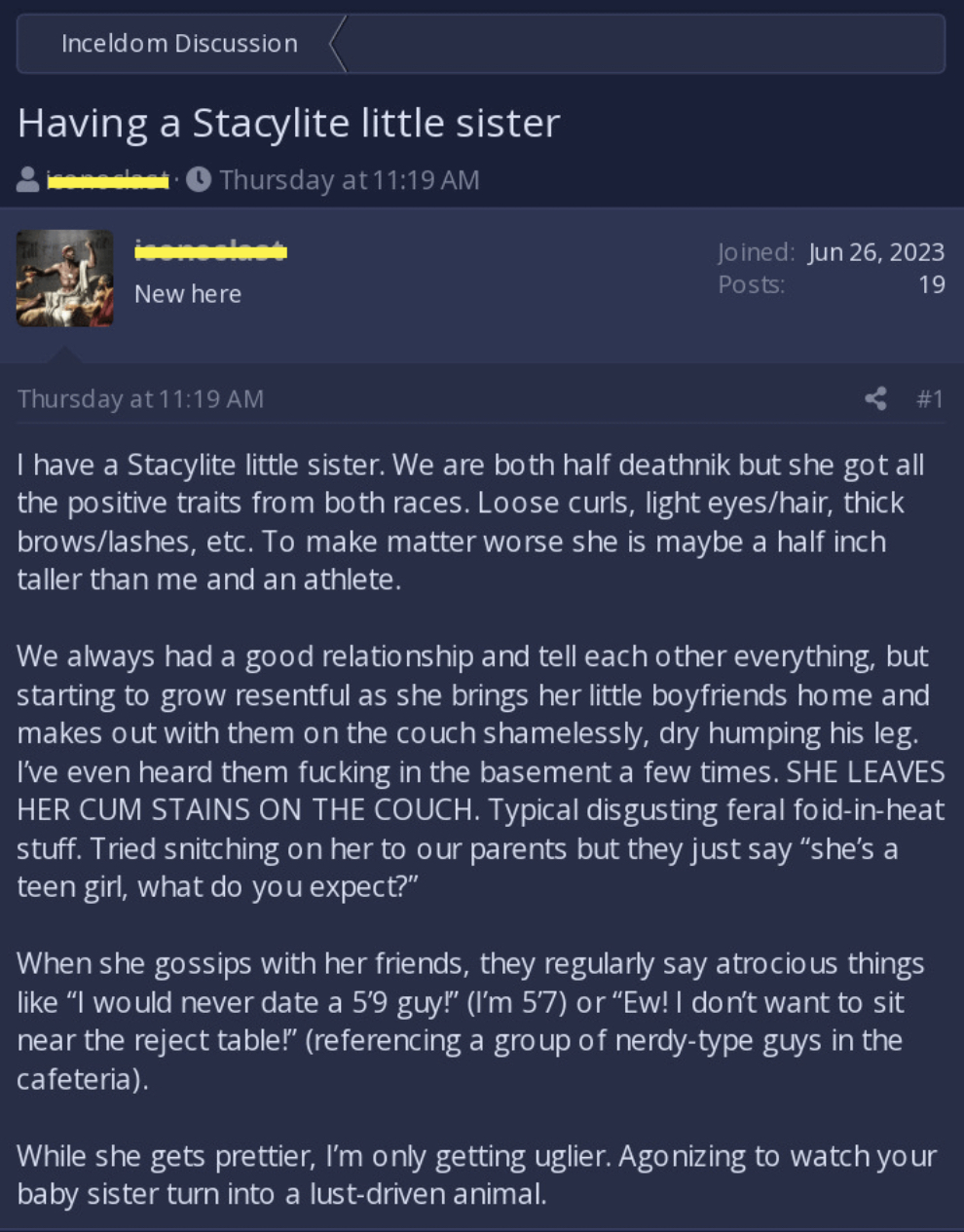This screenshot has height=1232, width=964.
Task: Click the Jun 26, 2023 join date
Action: [876, 251]
